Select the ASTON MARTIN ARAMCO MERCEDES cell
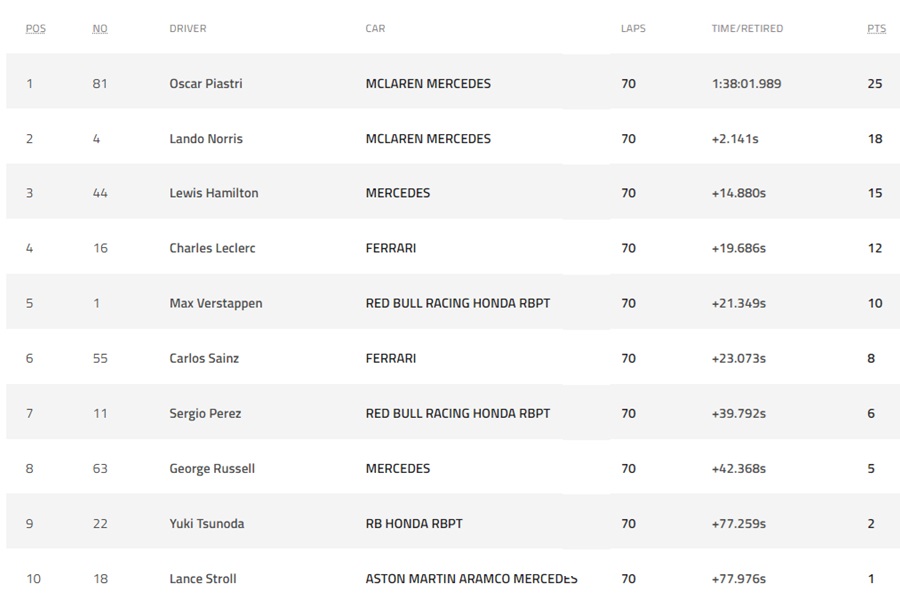Image resolution: width=900 pixels, height=600 pixels. click(471, 578)
